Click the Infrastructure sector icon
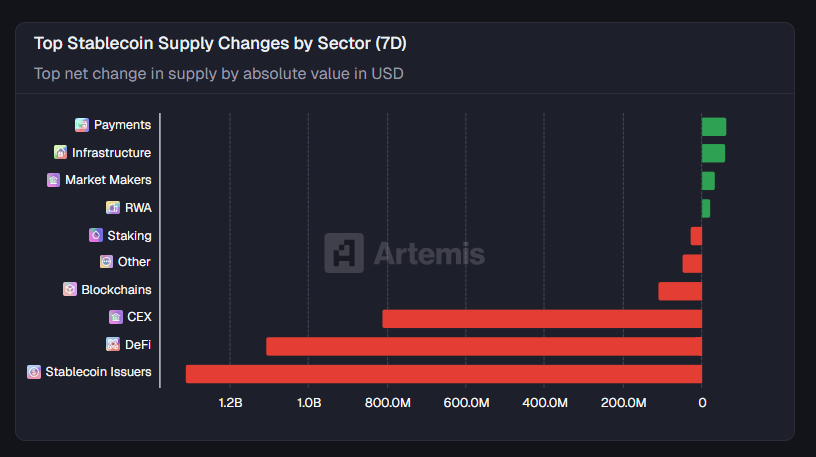The width and height of the screenshot is (816, 457). 60,153
